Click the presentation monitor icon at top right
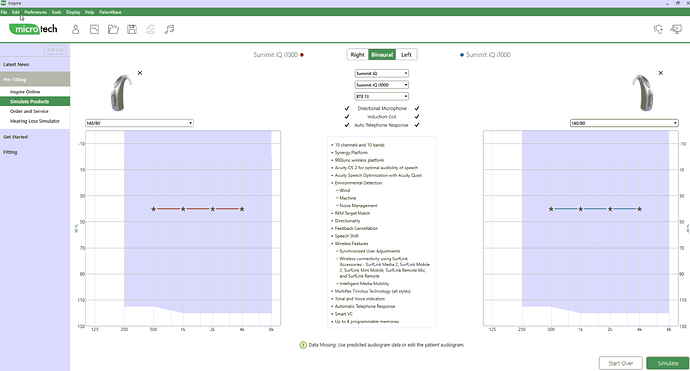The height and width of the screenshot is (371, 690). 676,29
